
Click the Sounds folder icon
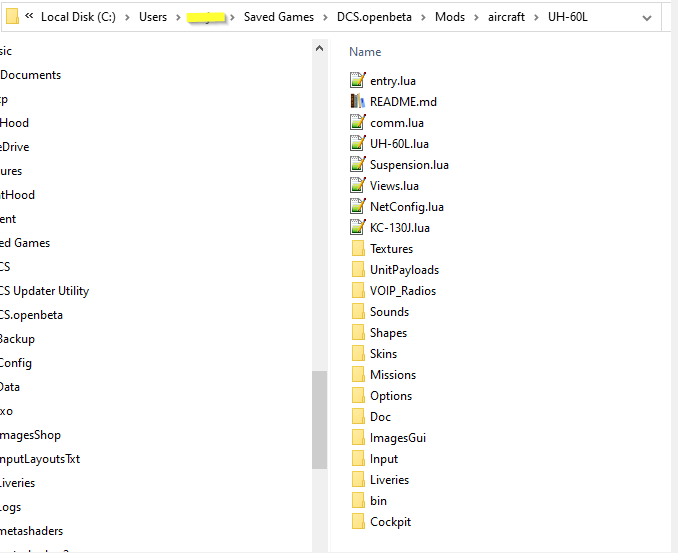pyautogui.click(x=358, y=311)
